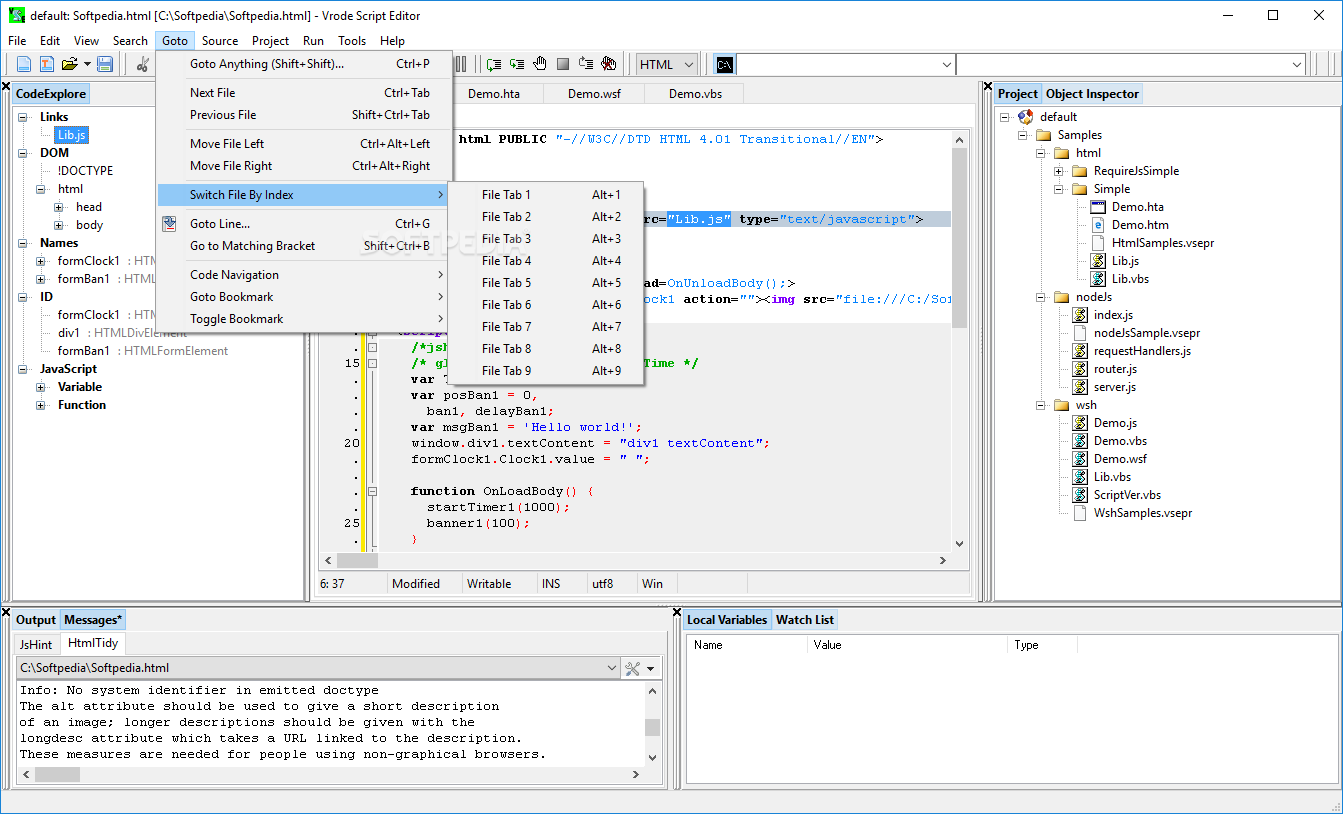The height and width of the screenshot is (814, 1343).
Task: Click the editor scroll down arrow
Action: point(960,544)
